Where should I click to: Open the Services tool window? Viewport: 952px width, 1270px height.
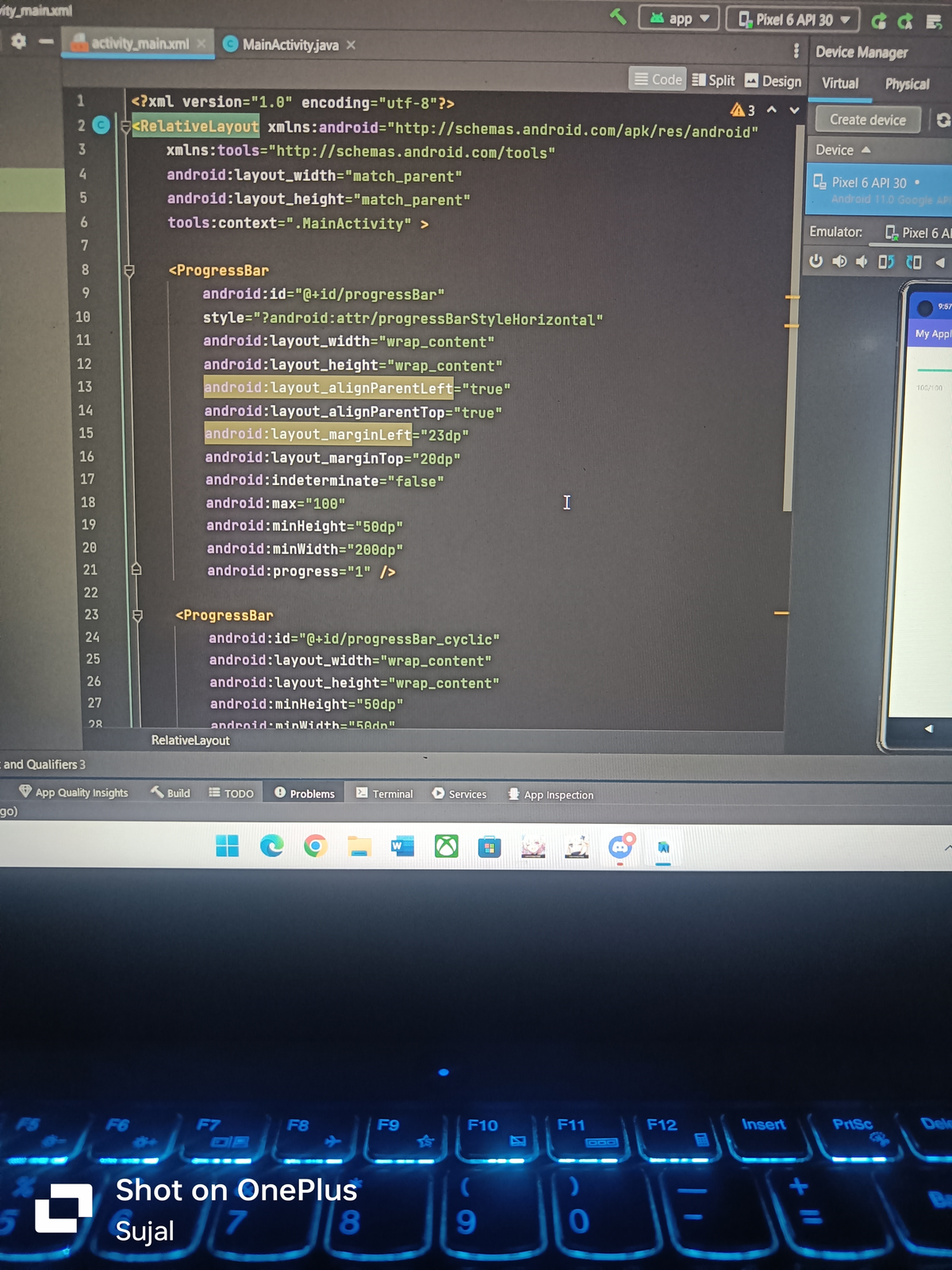coord(459,794)
